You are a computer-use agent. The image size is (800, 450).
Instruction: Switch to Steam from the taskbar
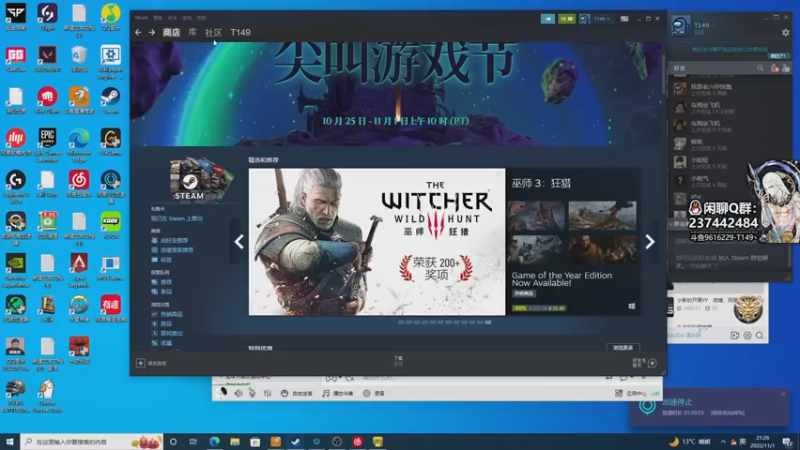295,442
